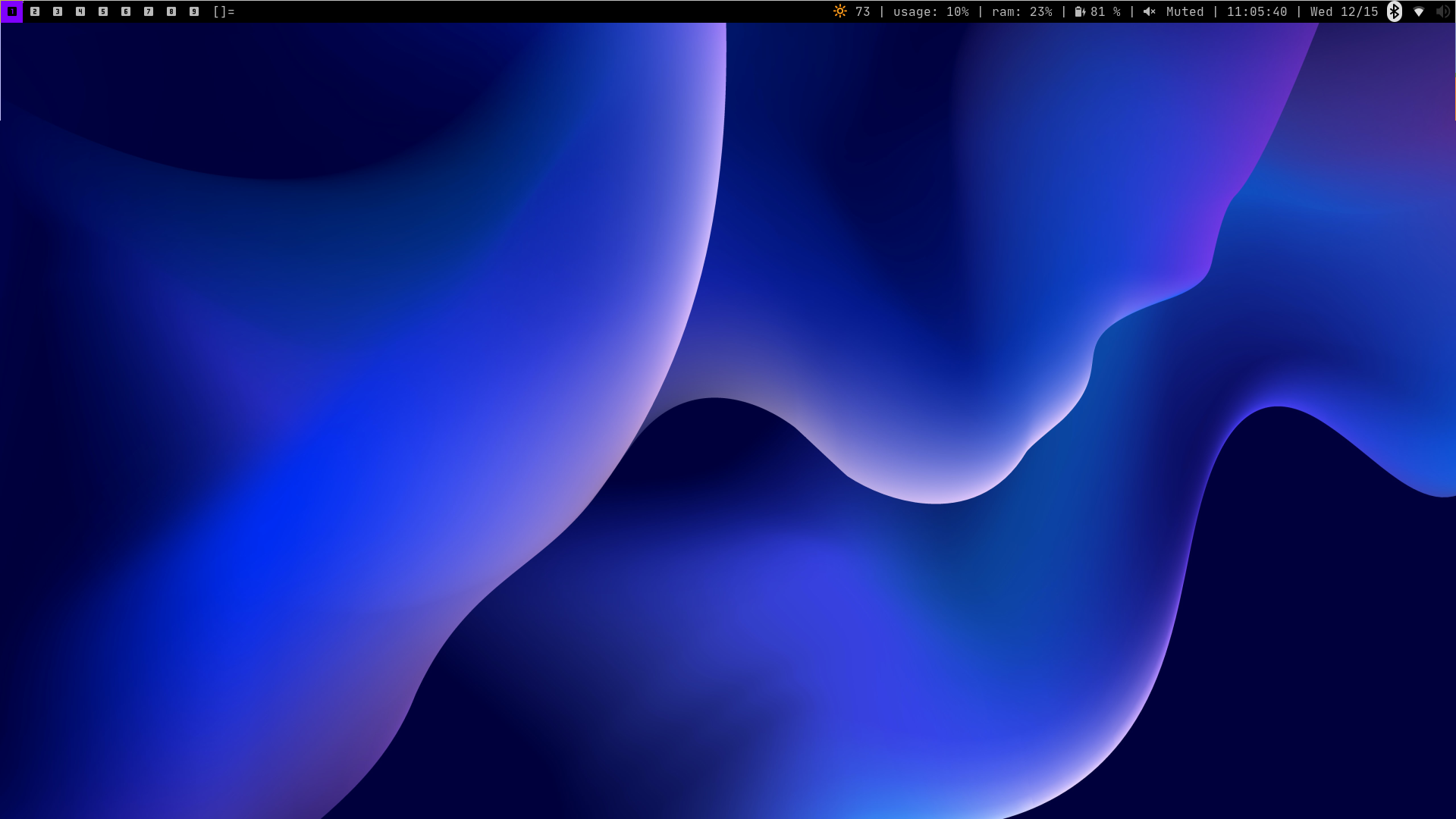Switch to workspace tag 2
Screen dimensions: 1456x819
tap(35, 11)
